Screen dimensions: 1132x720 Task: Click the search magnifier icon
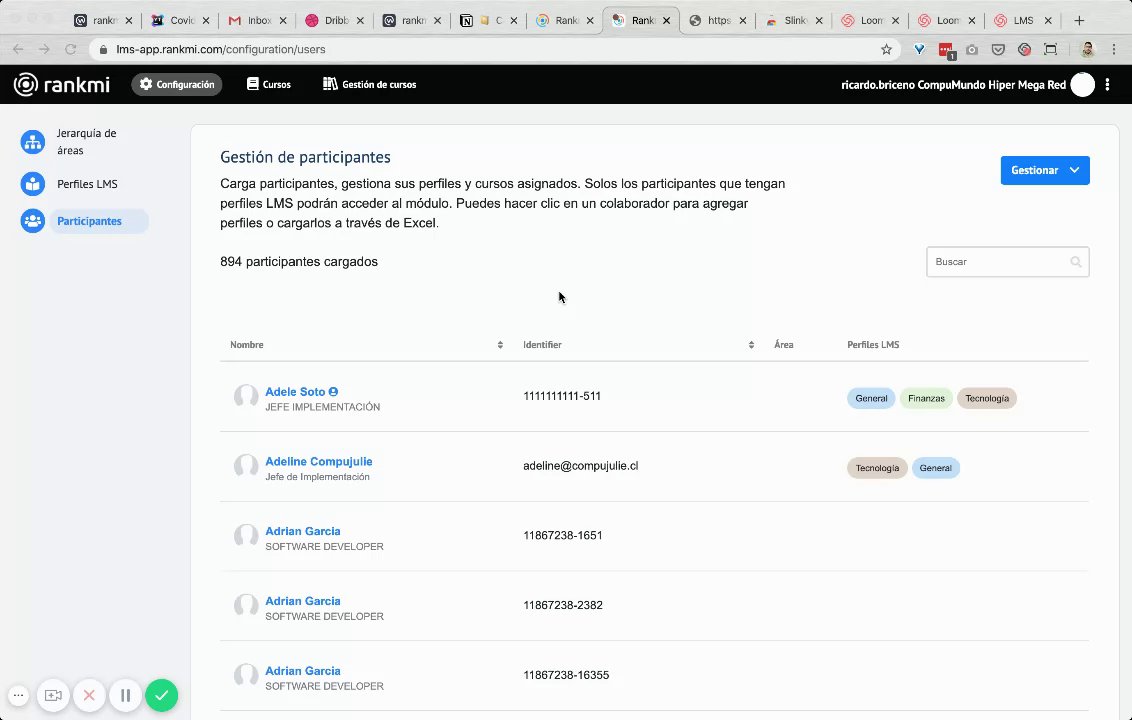click(x=1076, y=262)
